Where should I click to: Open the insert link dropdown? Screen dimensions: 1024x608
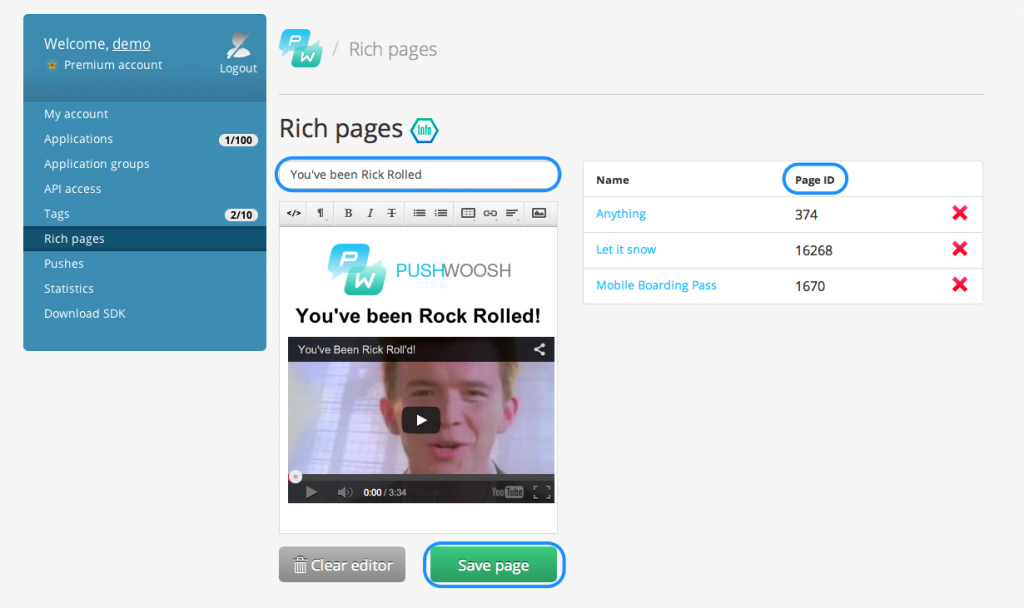[x=490, y=213]
